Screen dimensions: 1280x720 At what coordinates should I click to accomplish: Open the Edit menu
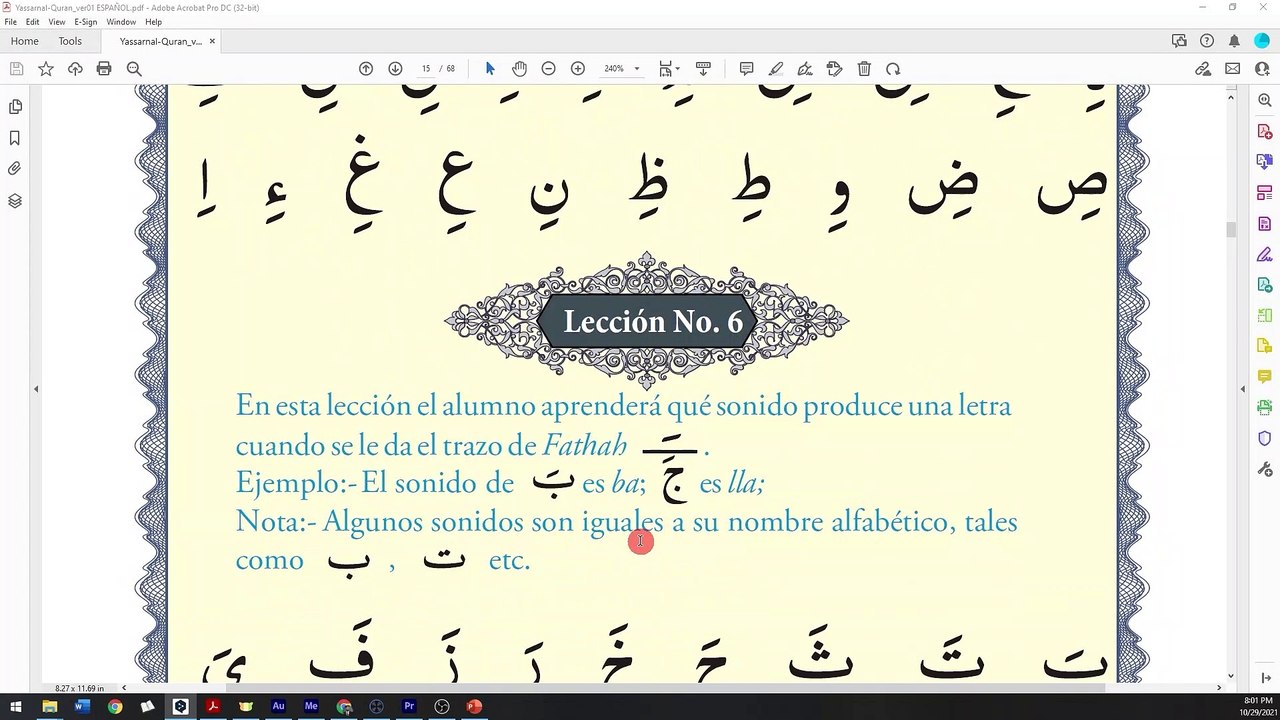33,22
